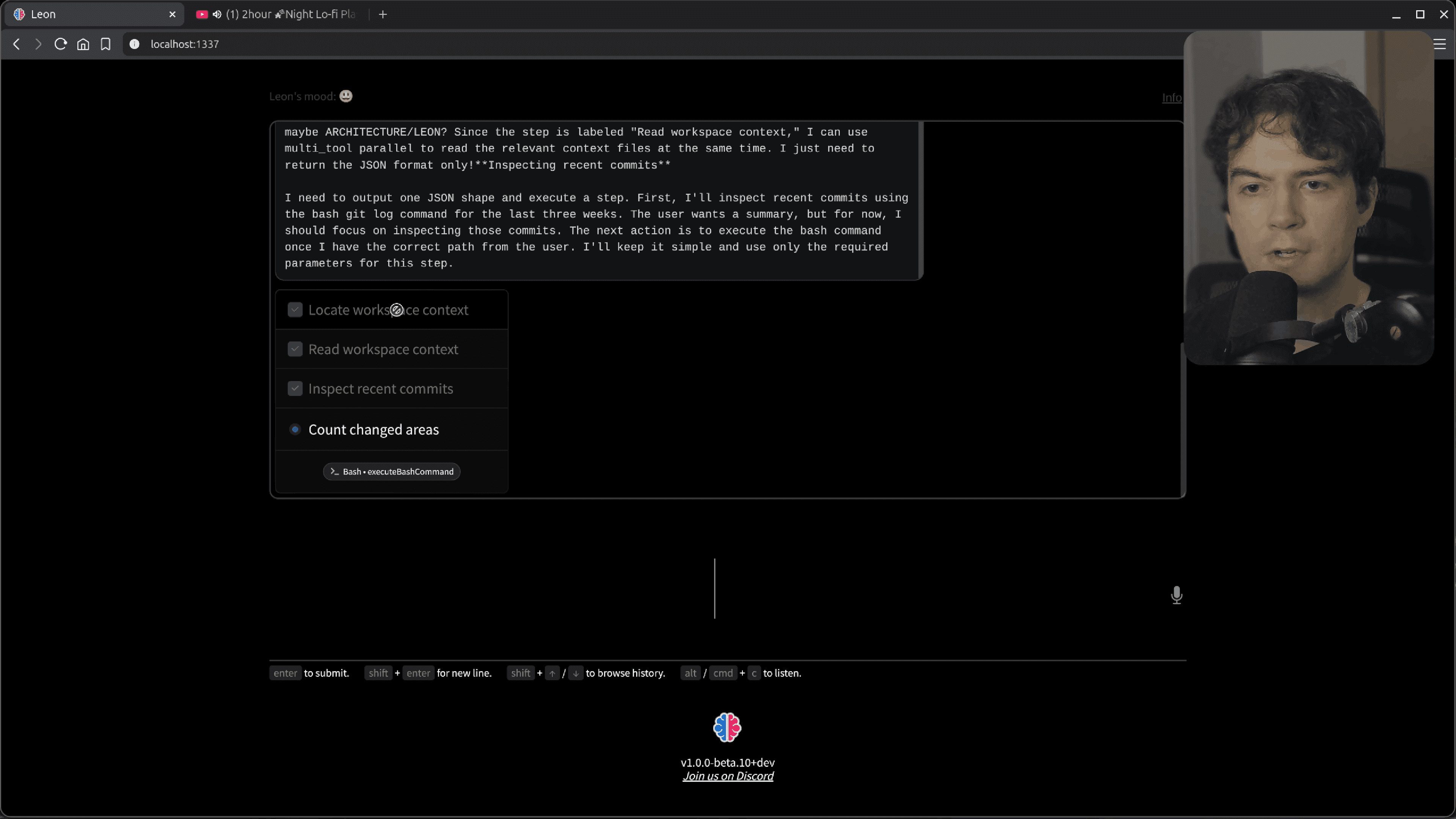Screen dimensions: 1456x819
Task: Go back to previous page
Action: [16, 44]
